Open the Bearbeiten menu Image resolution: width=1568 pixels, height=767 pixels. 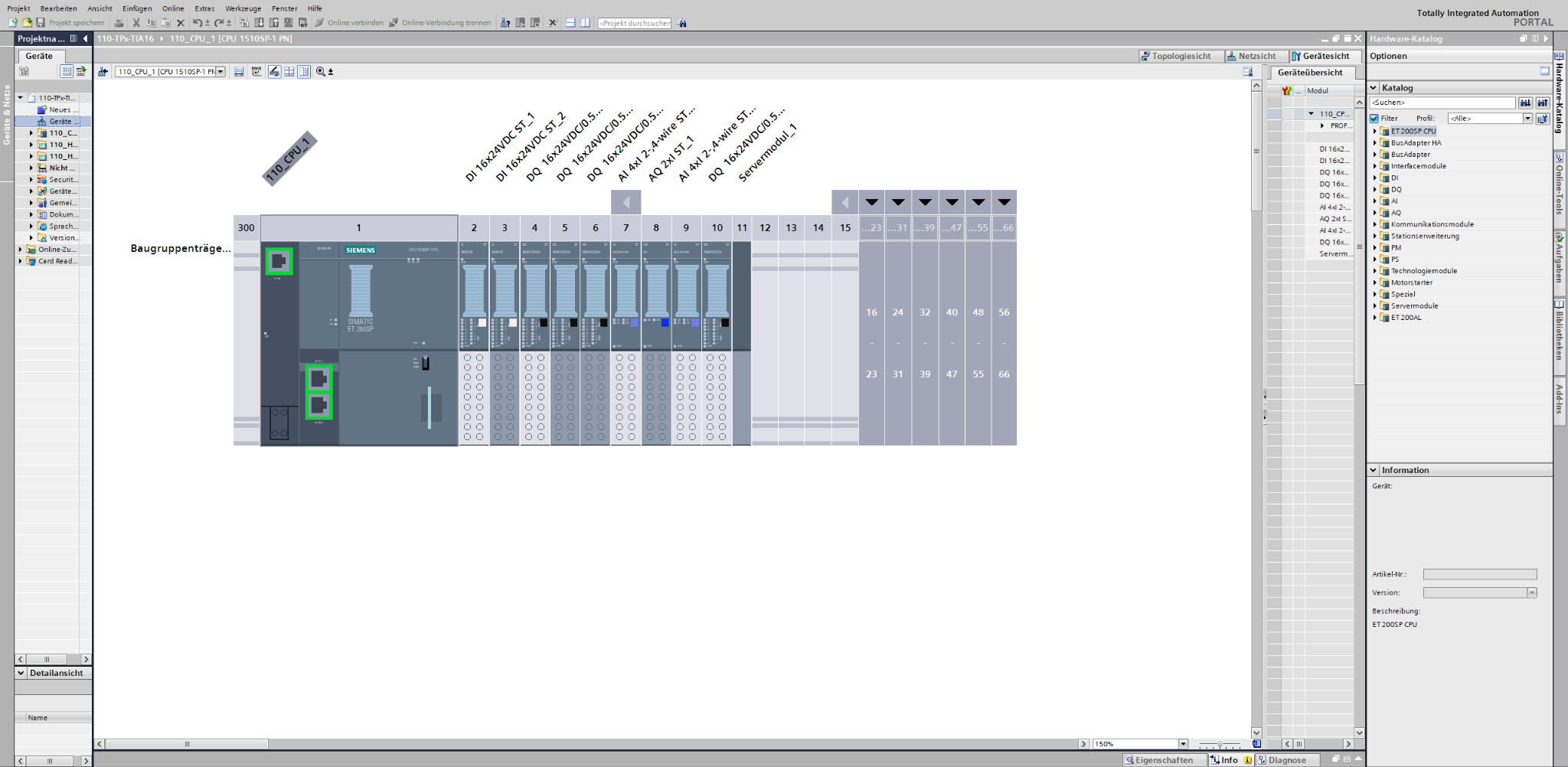tap(59, 8)
